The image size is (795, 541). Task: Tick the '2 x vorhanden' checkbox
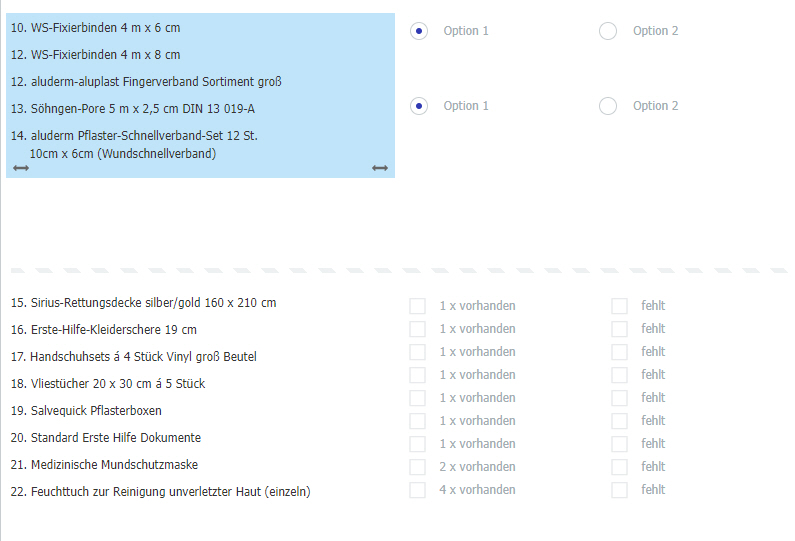417,467
